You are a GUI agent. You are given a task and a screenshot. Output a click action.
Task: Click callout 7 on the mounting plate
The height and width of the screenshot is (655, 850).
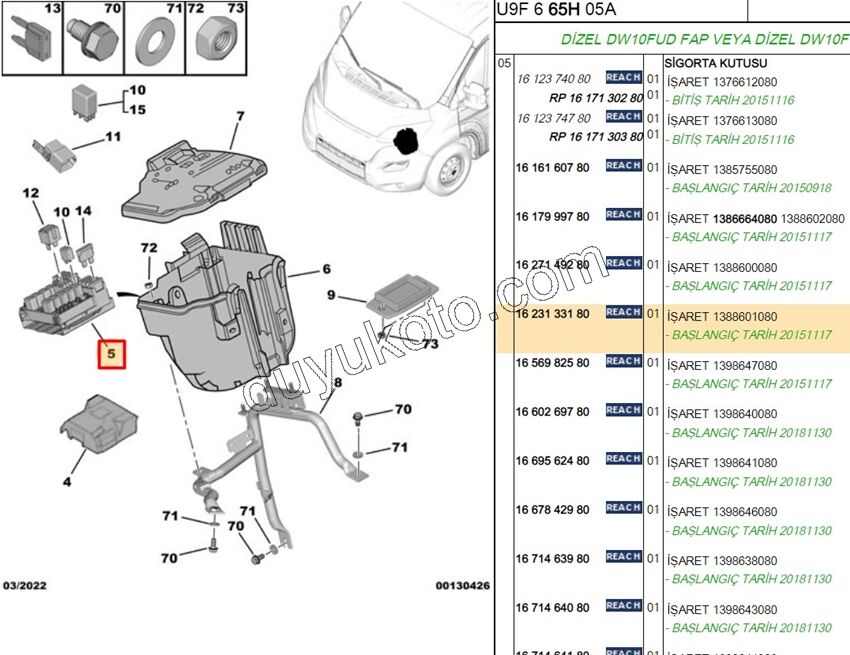point(239,116)
